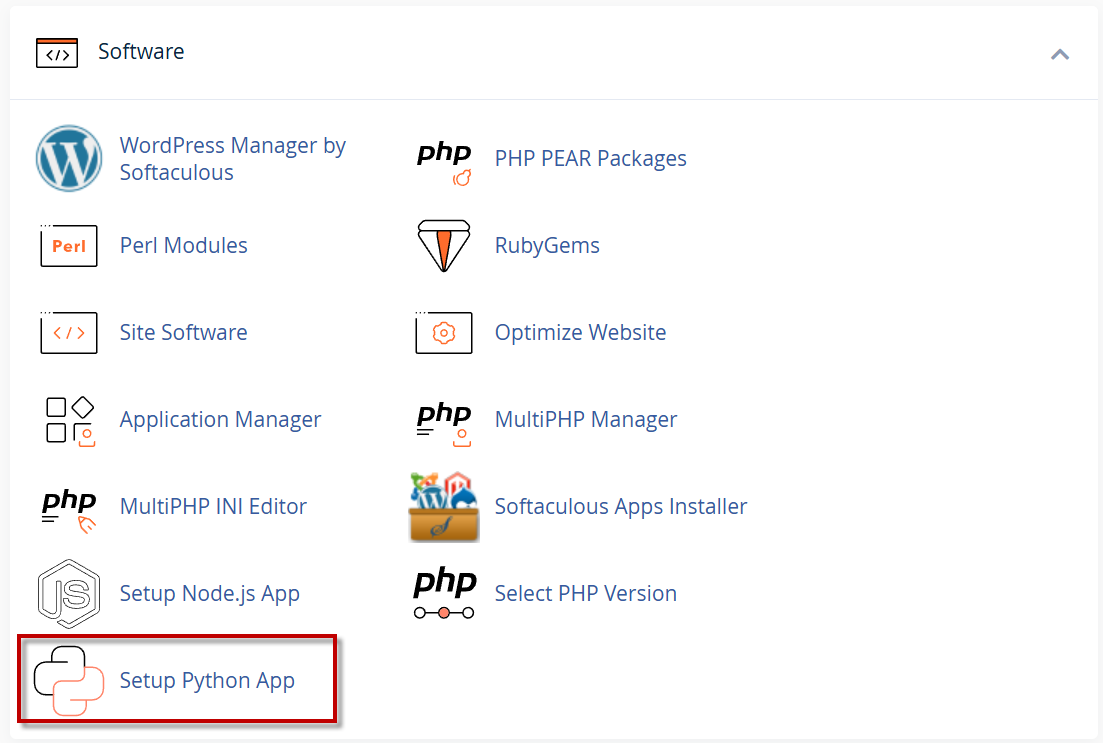Open the Setup Python App link
This screenshot has width=1103, height=743.
(207, 681)
